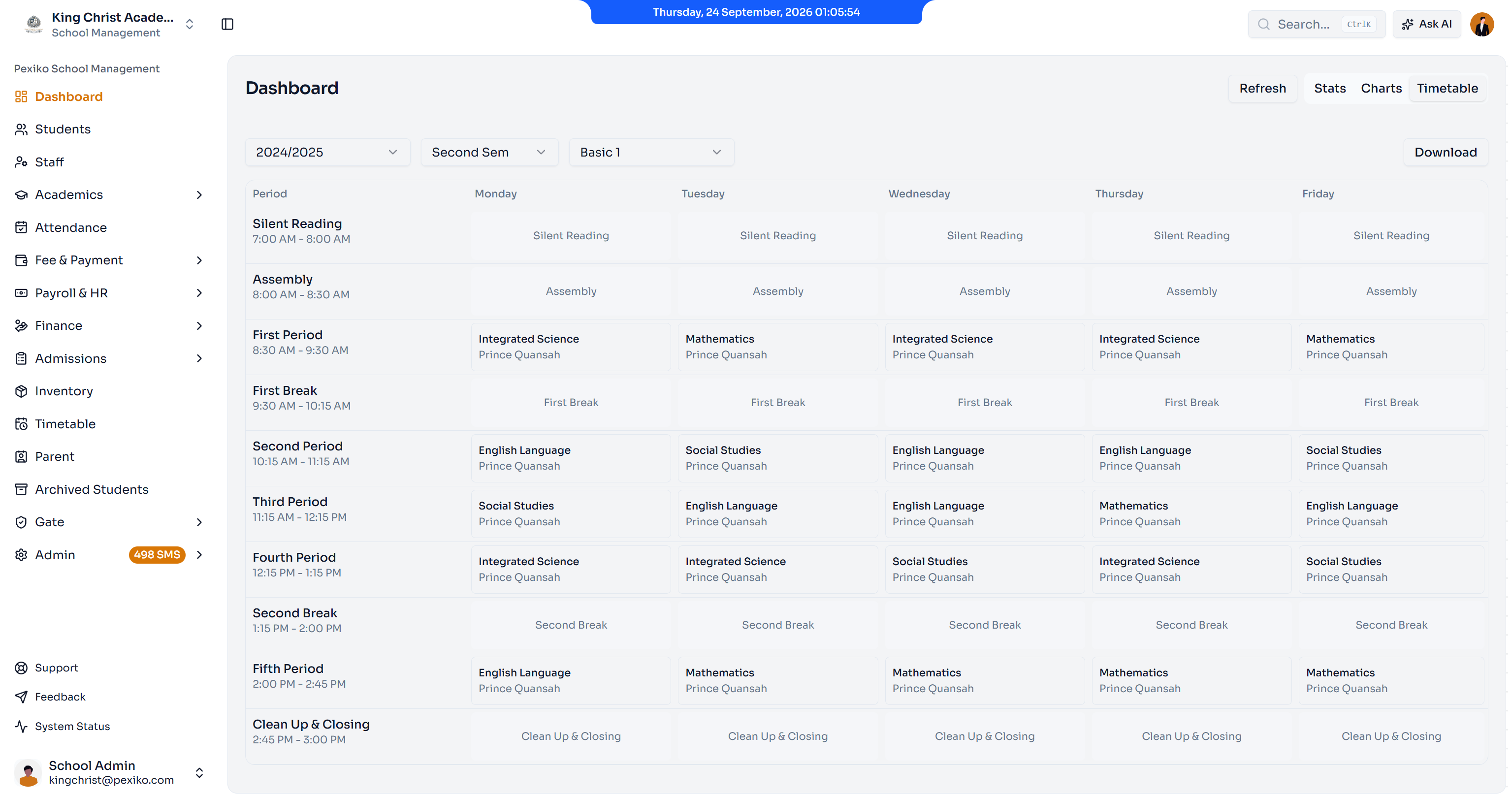The height and width of the screenshot is (796, 1512).
Task: Open the Support lifebuoy icon
Action: [21, 668]
